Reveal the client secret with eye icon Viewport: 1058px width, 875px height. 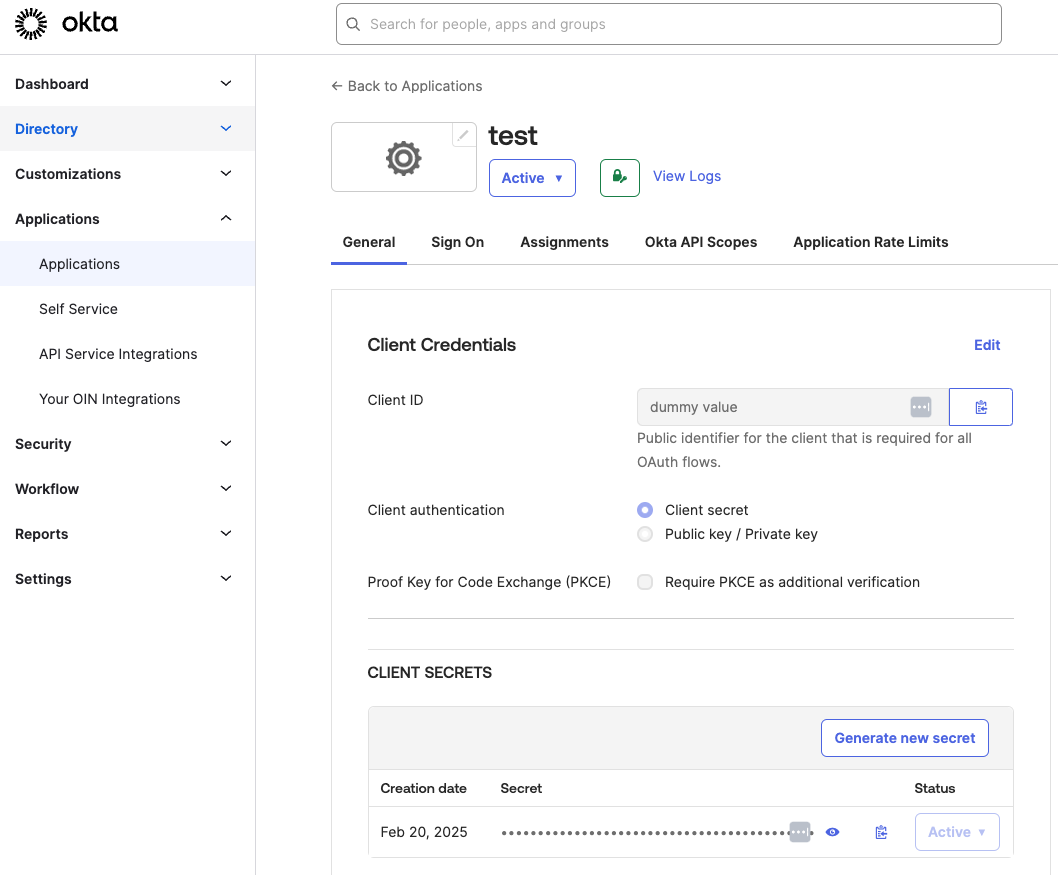[832, 832]
